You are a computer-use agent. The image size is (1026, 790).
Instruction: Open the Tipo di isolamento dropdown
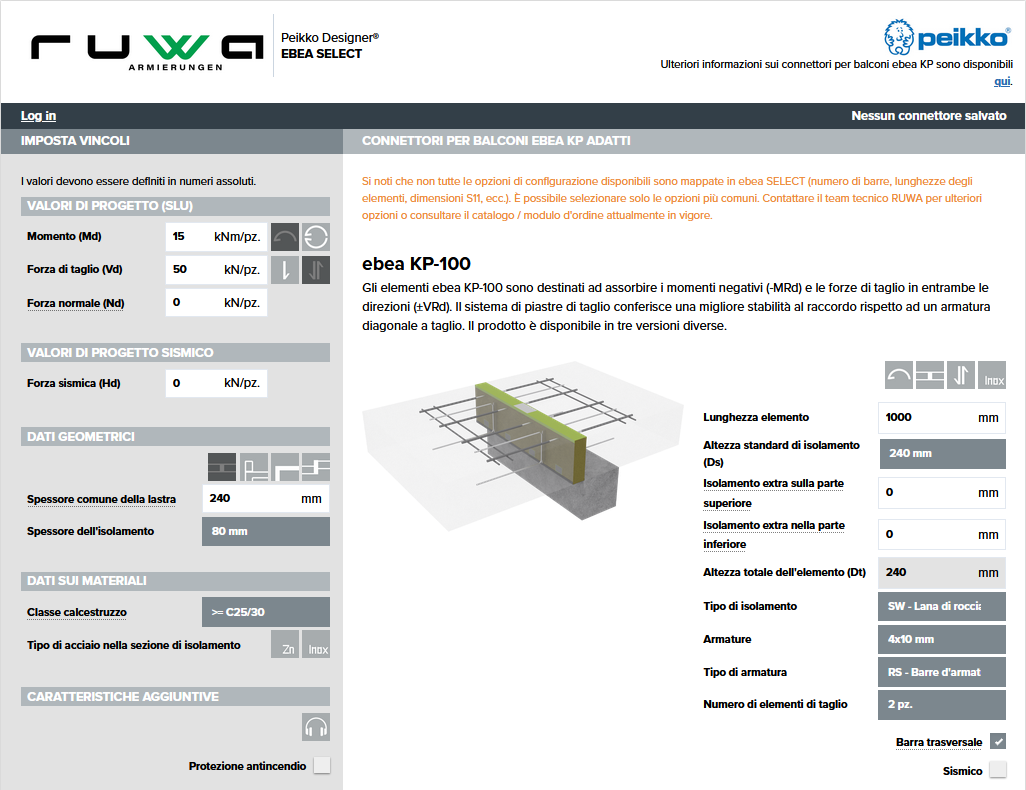[942, 606]
